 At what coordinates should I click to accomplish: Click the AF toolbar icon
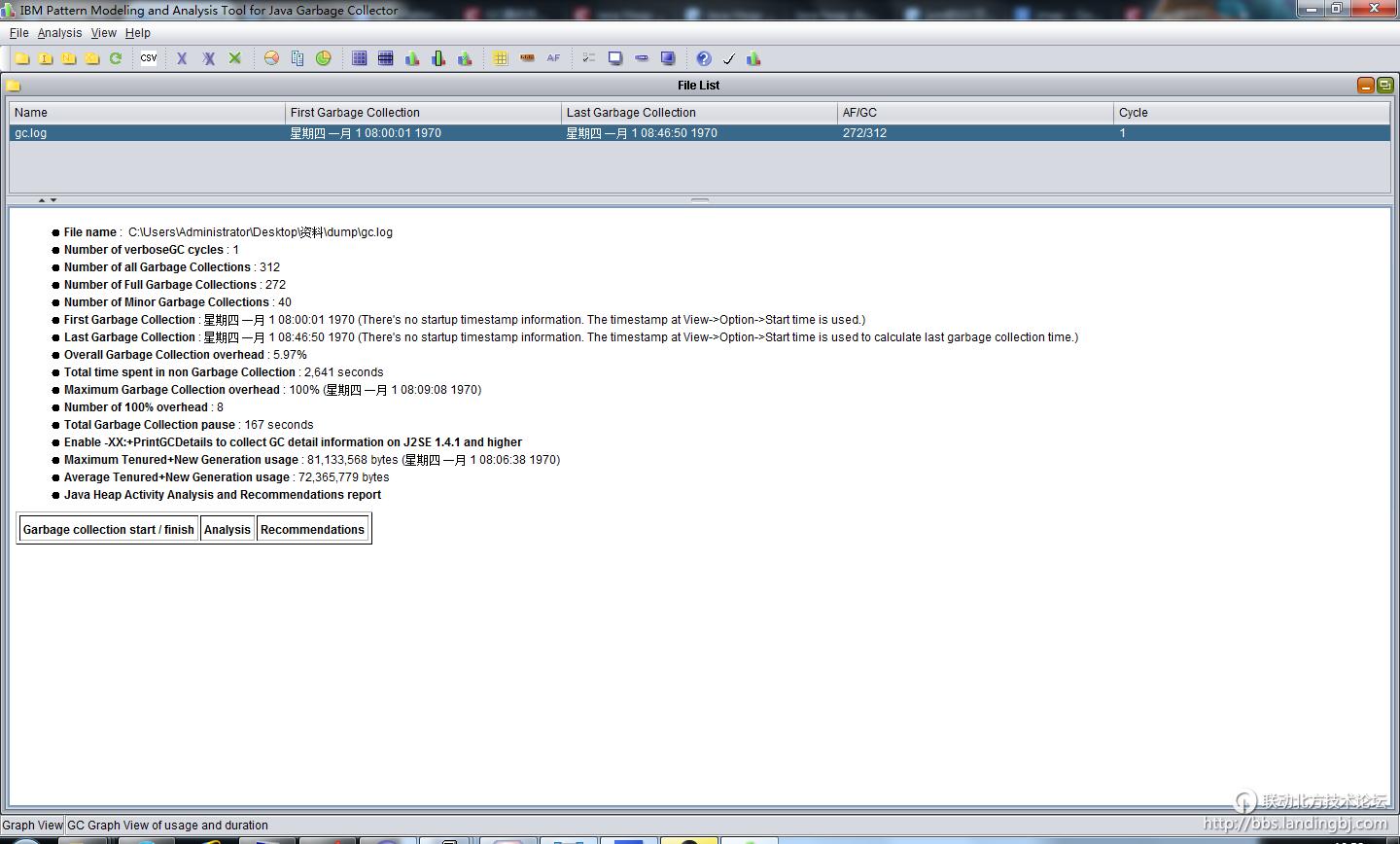click(553, 58)
